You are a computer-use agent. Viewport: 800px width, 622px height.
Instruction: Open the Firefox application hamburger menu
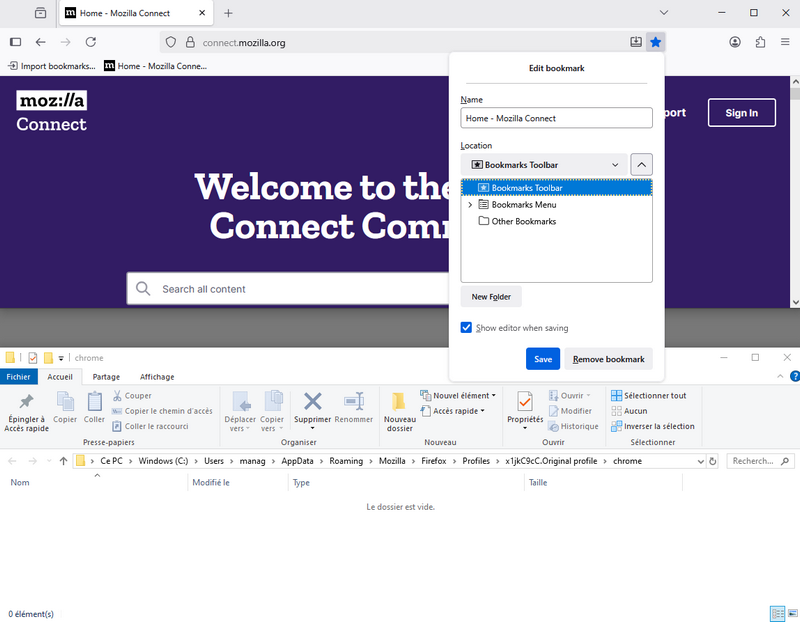784,42
